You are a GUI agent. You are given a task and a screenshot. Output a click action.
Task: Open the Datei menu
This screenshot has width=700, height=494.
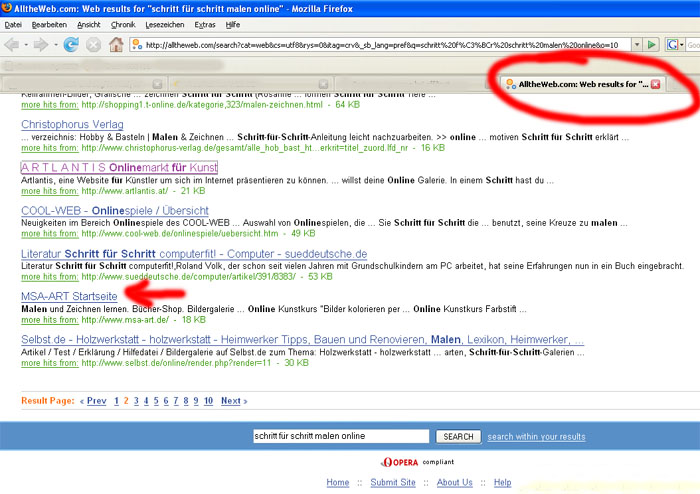point(13,25)
